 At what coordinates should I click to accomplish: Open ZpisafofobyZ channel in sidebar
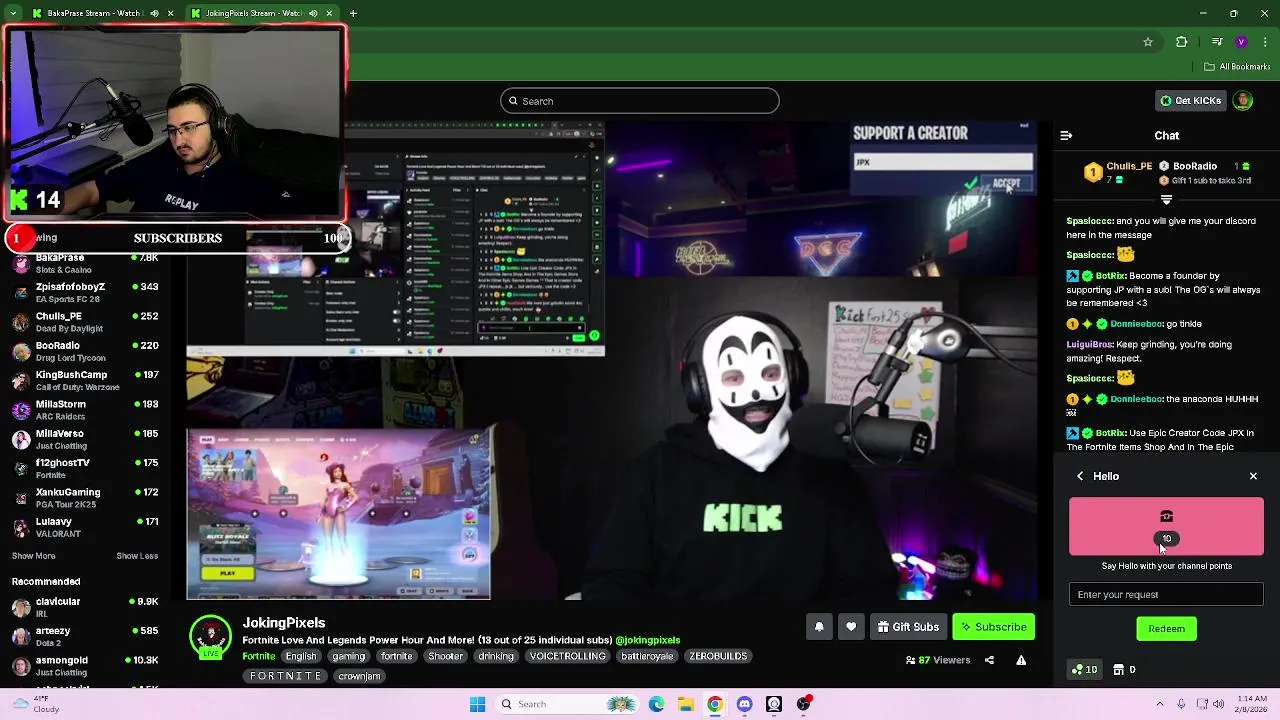point(85,292)
